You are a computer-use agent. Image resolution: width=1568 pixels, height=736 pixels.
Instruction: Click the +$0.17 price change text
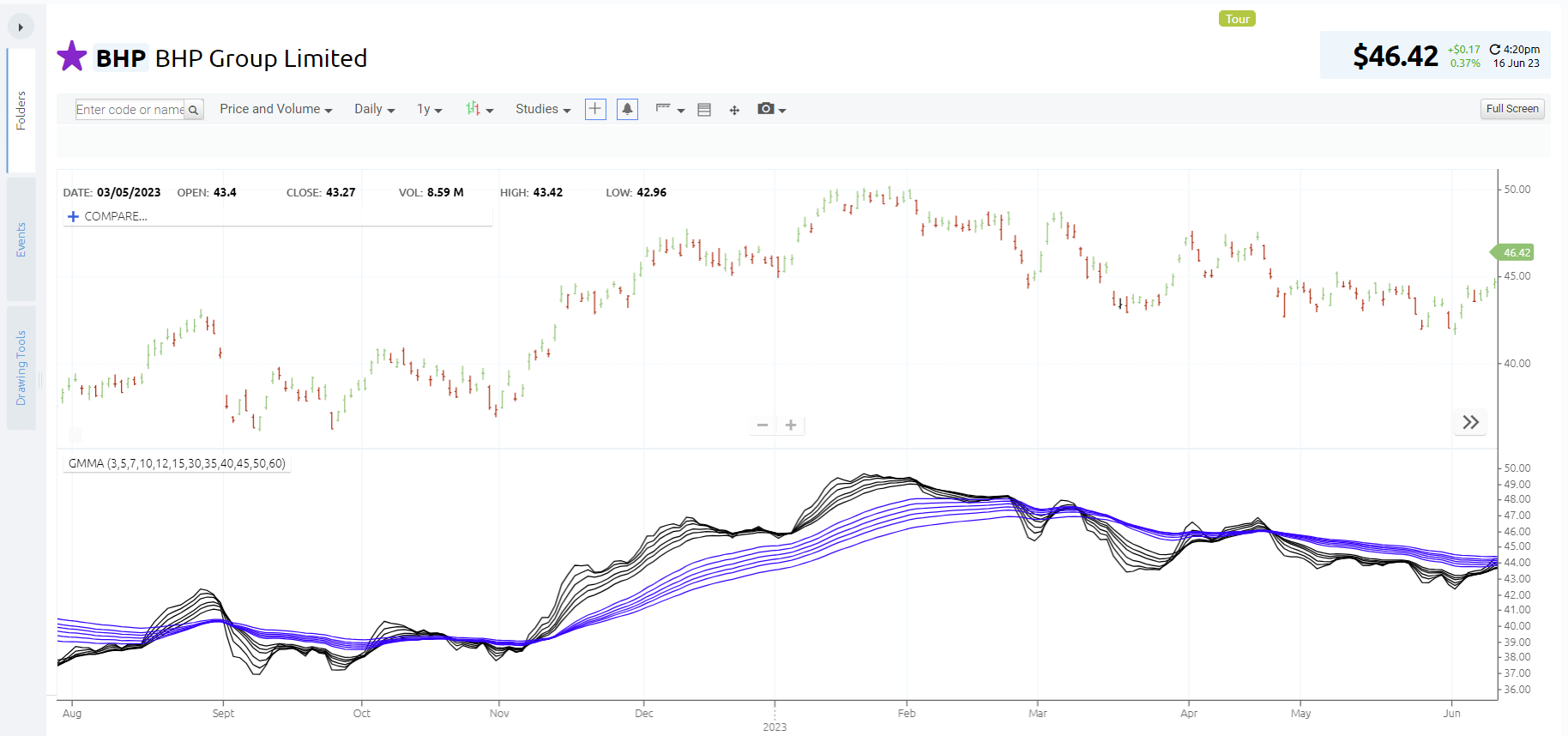coord(1464,50)
